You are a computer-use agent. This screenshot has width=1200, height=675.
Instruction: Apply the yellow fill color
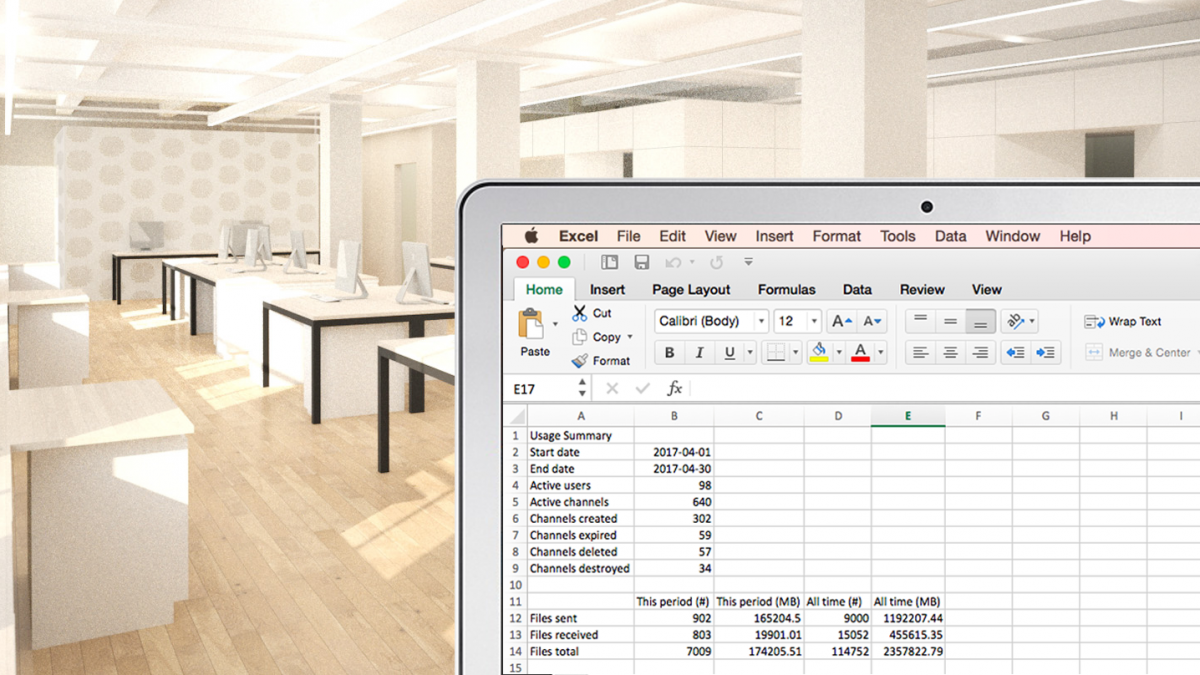tap(819, 353)
